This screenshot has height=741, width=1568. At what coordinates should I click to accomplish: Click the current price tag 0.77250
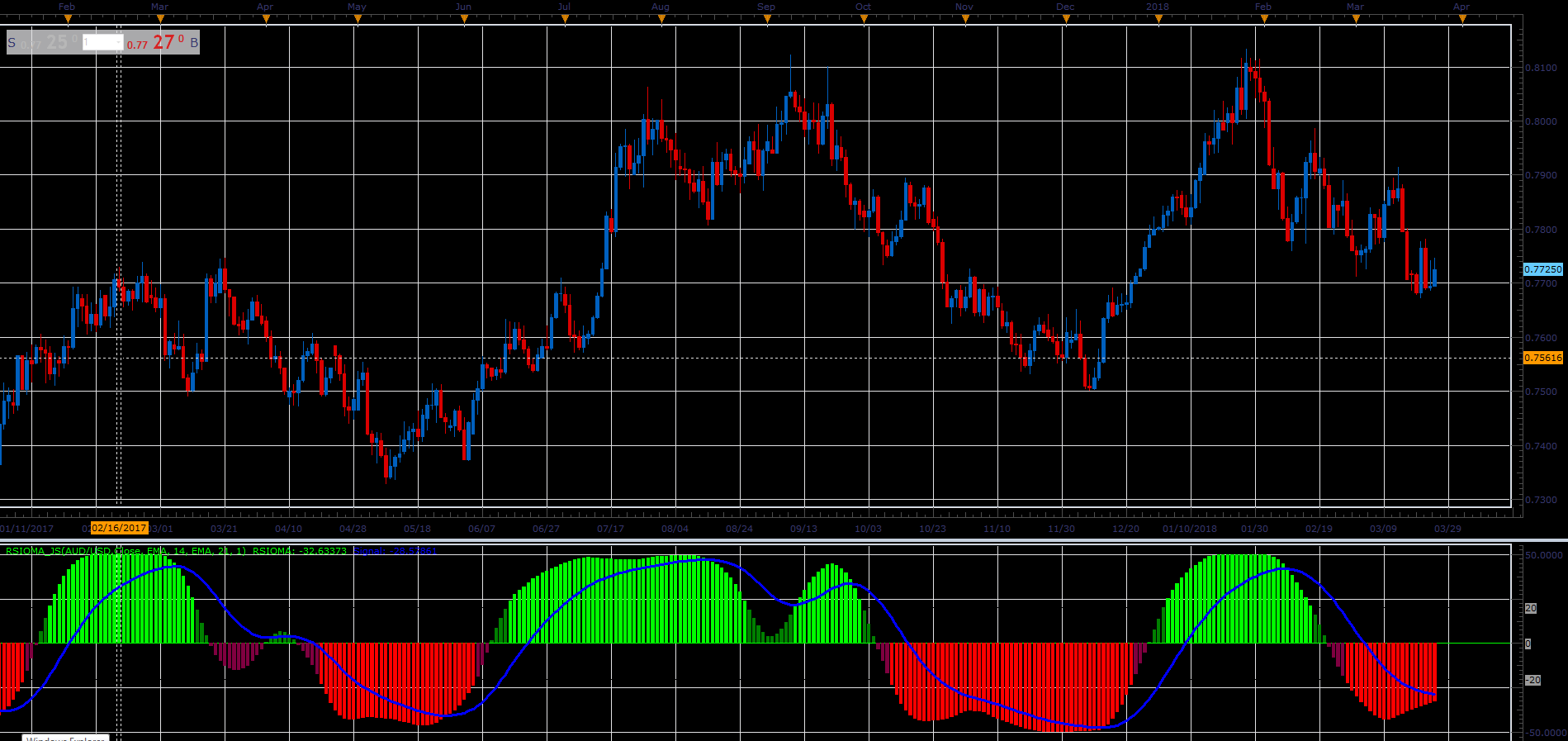pyautogui.click(x=1542, y=269)
